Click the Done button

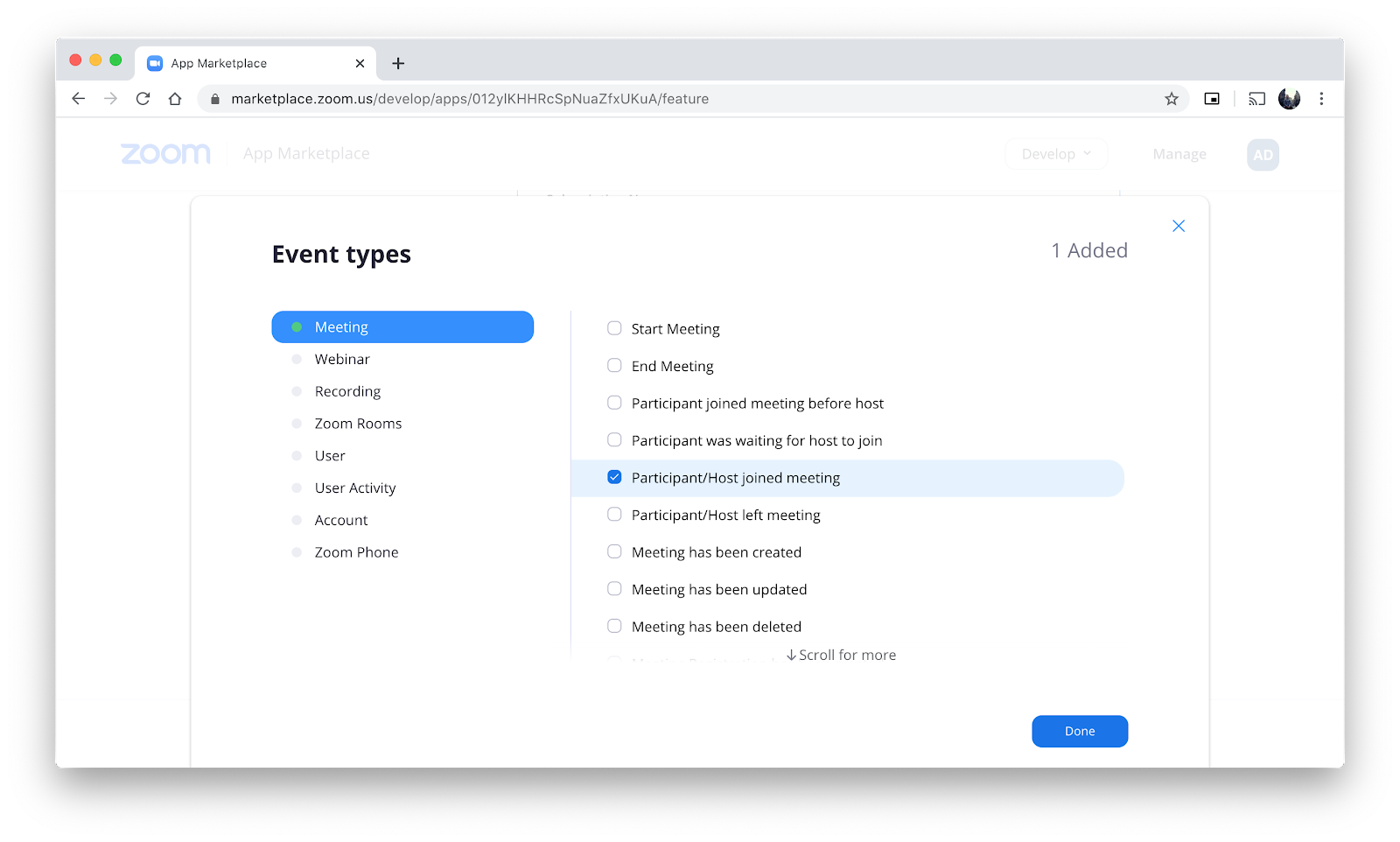tap(1079, 731)
